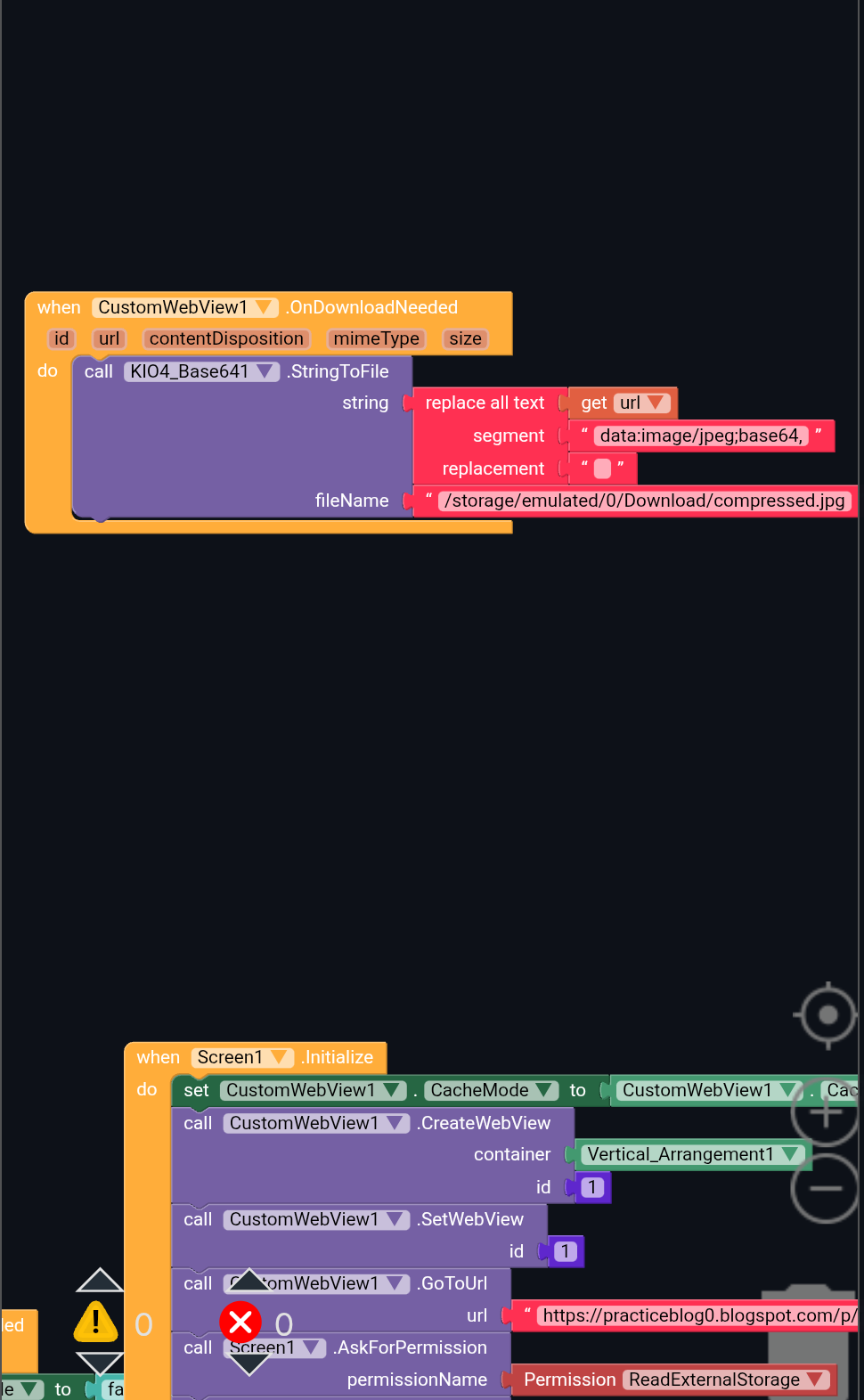Edit the data:image/jpeg;base64 segment text
This screenshot has width=864, height=1400.
coord(700,435)
